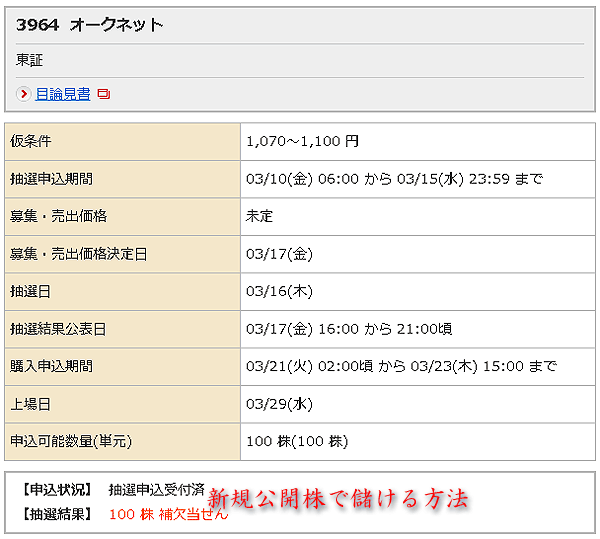Click the 東証 market label
This screenshot has width=600, height=539.
pos(29,60)
